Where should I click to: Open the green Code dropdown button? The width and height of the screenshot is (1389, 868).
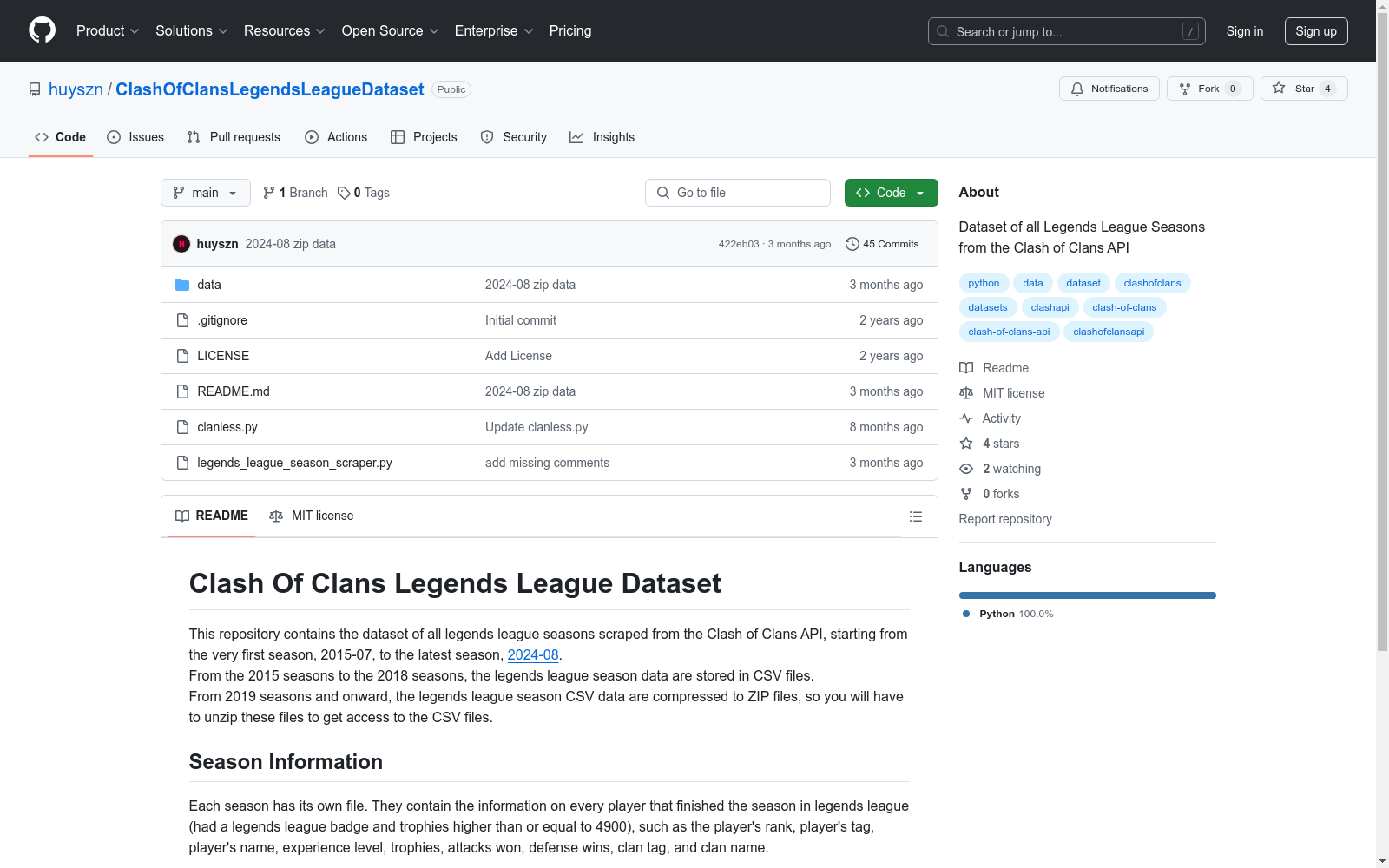coord(891,193)
